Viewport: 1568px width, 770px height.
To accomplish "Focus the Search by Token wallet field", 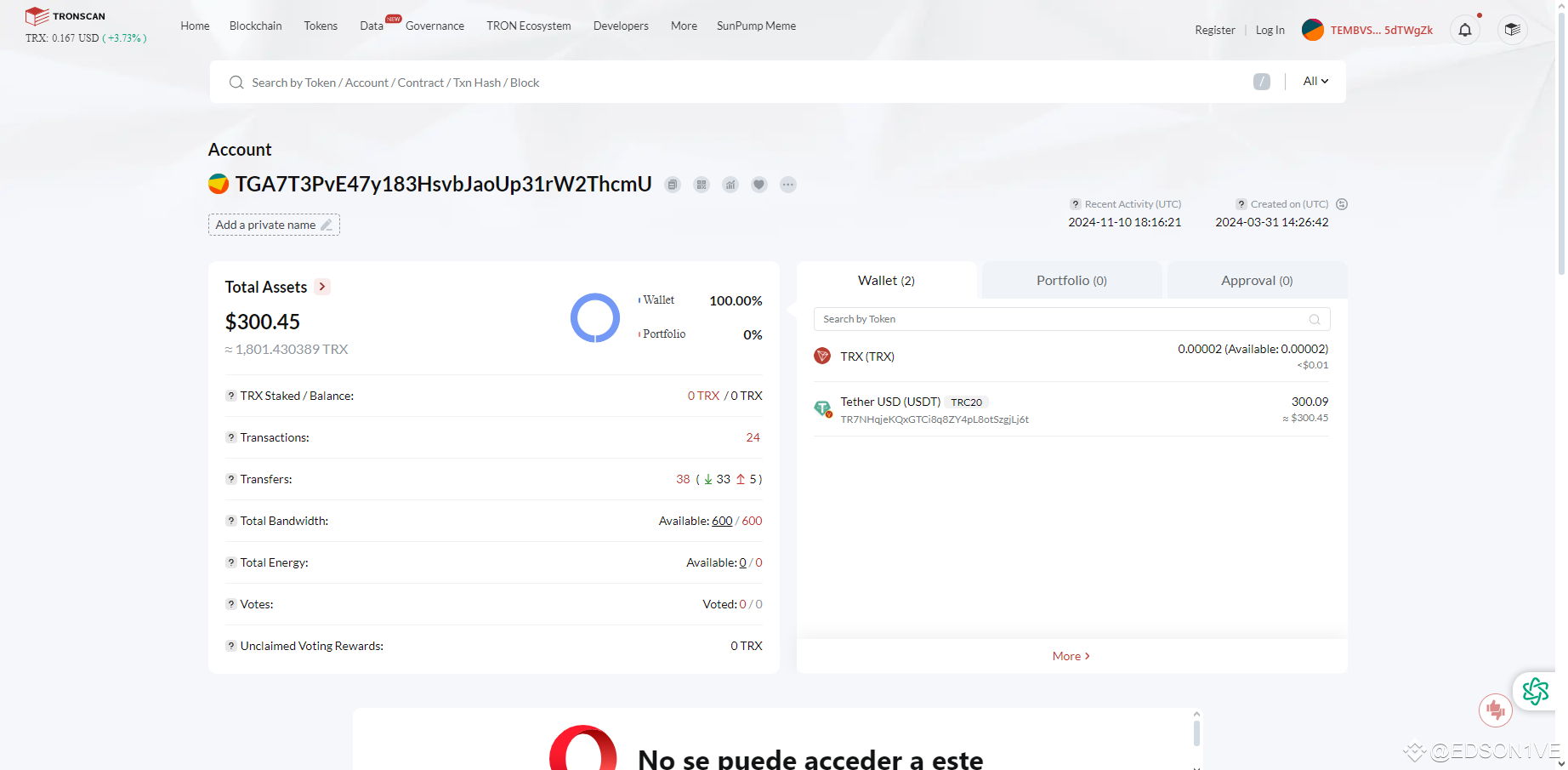I will pyautogui.click(x=1071, y=319).
